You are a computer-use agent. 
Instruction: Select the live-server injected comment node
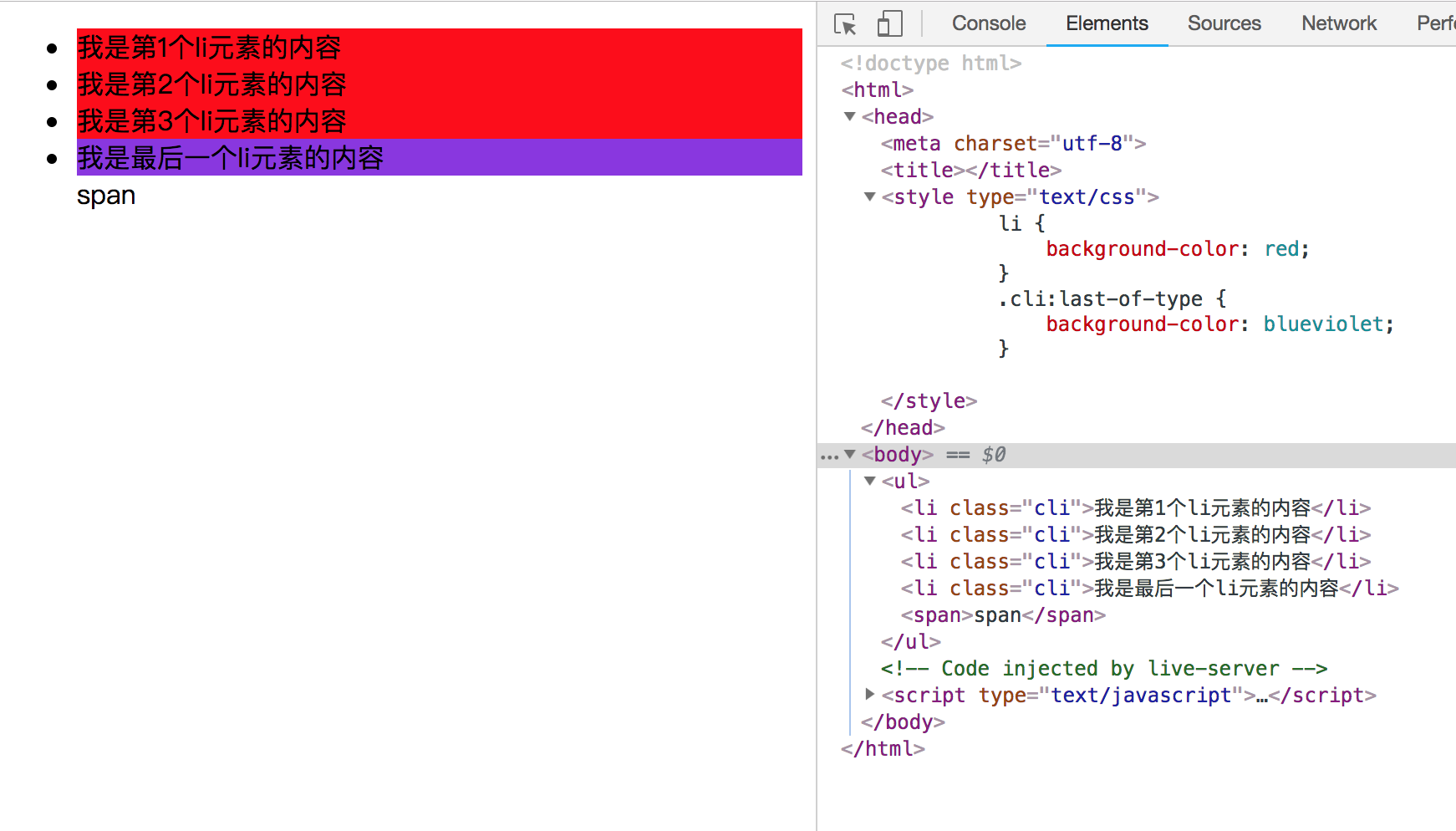(1104, 669)
